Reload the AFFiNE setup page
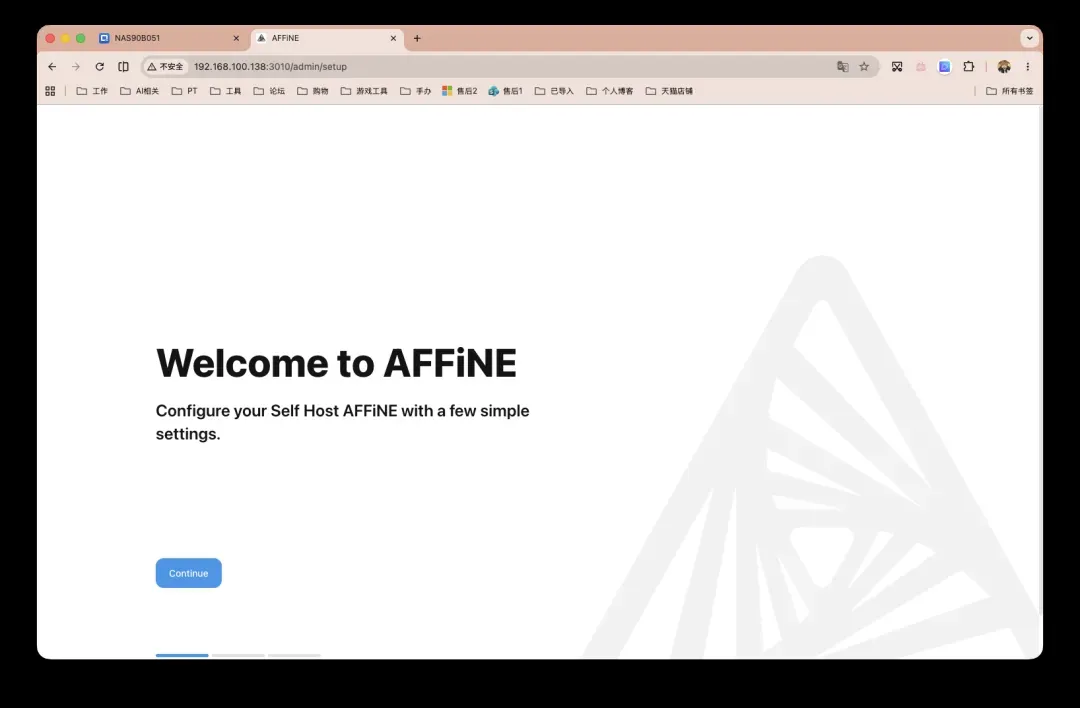Image resolution: width=1080 pixels, height=708 pixels. (99, 67)
